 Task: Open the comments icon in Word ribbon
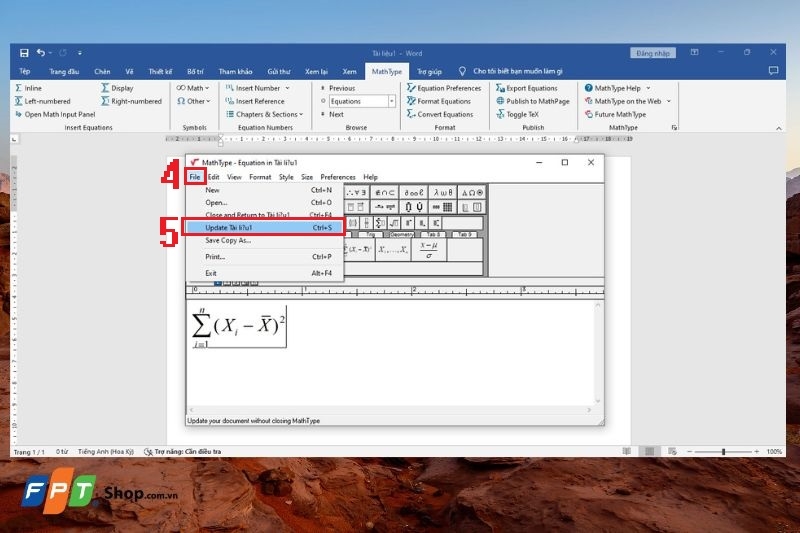point(773,71)
